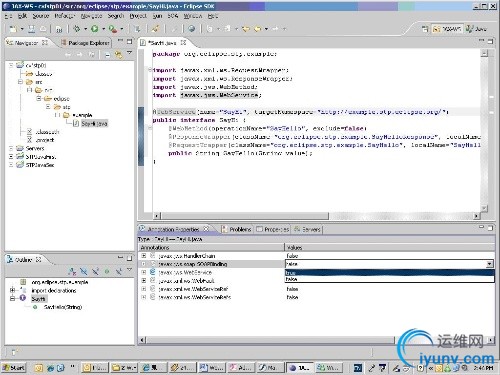Expand import declarations in Outline
This screenshot has width=500, height=375.
tap(12, 290)
